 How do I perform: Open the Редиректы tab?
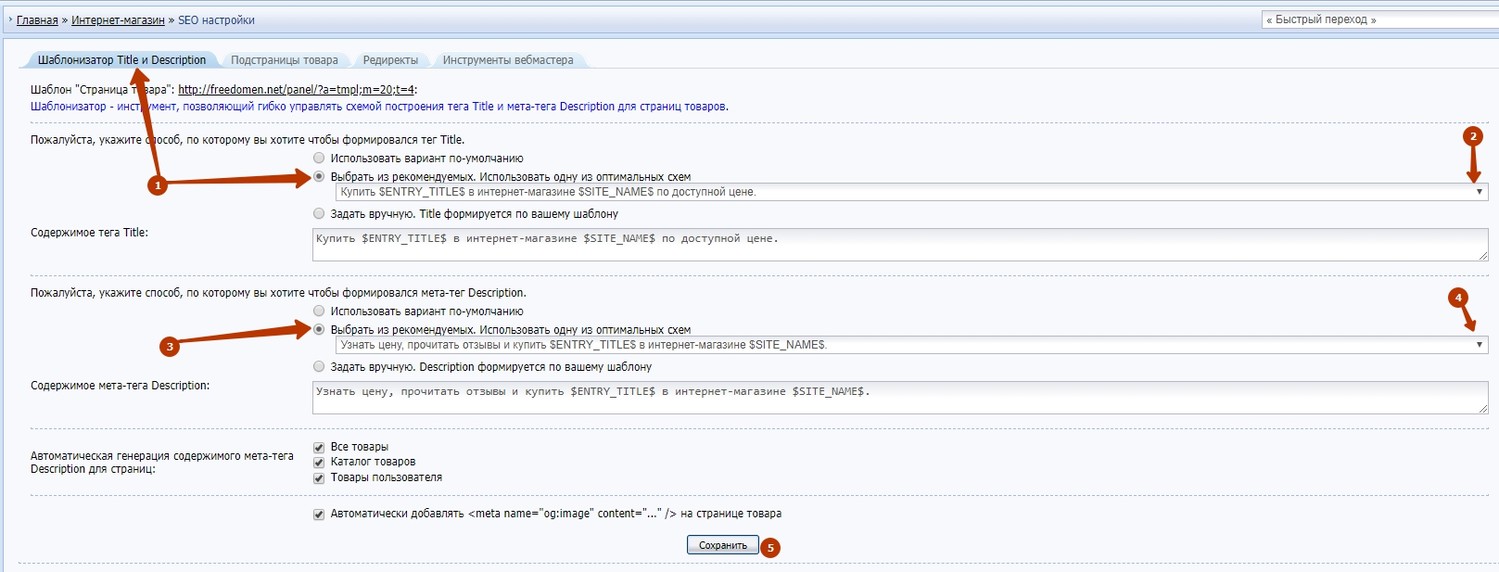[390, 60]
